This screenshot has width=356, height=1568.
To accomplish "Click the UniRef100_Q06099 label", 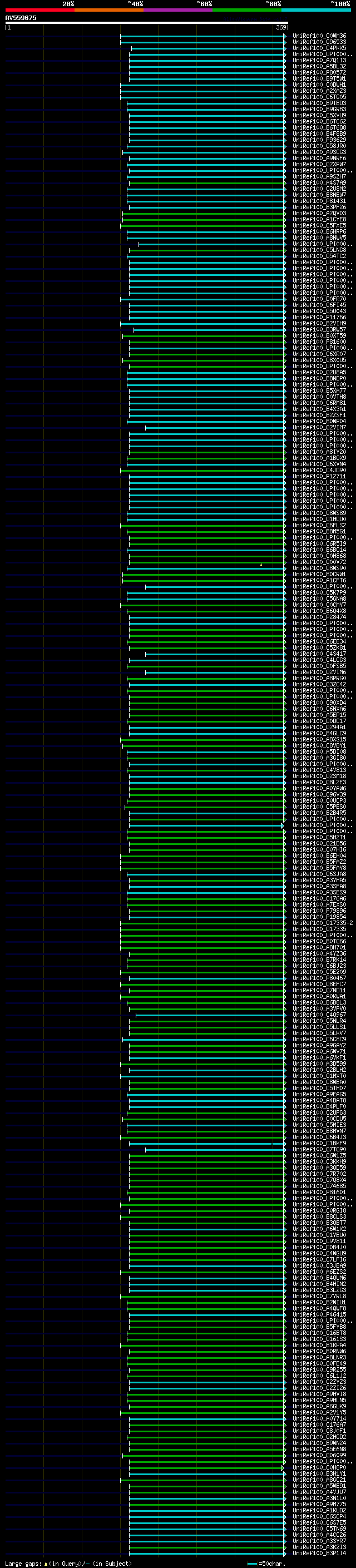I will click(319, 1455).
